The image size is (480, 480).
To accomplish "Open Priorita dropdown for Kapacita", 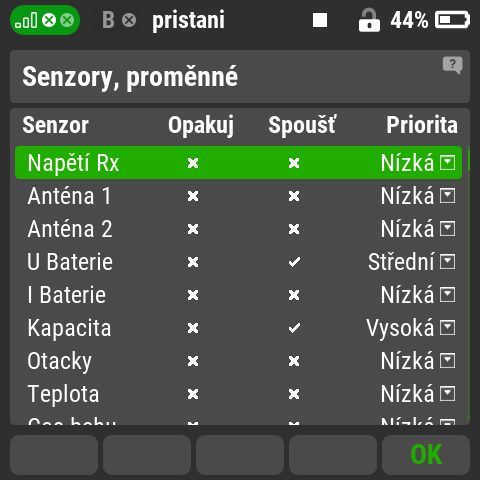I will coord(411,328).
